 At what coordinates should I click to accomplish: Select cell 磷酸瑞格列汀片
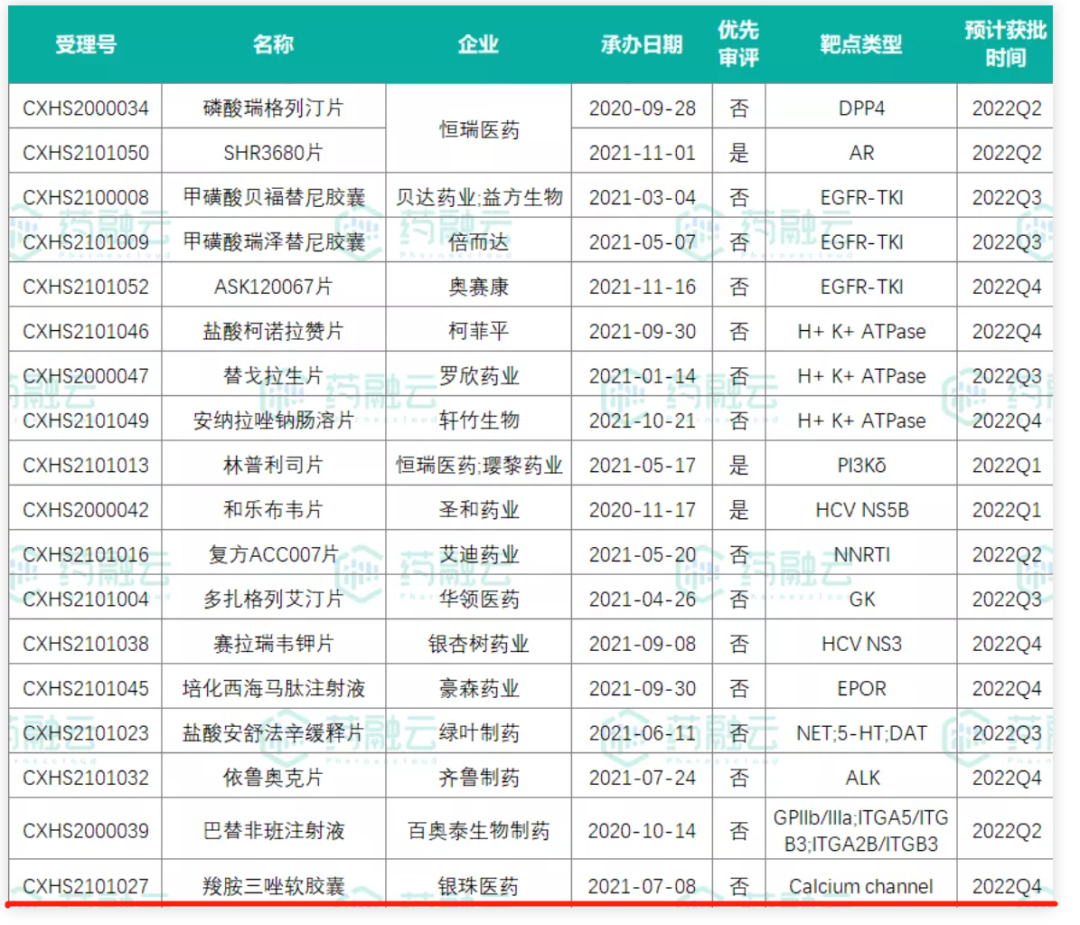(x=273, y=108)
